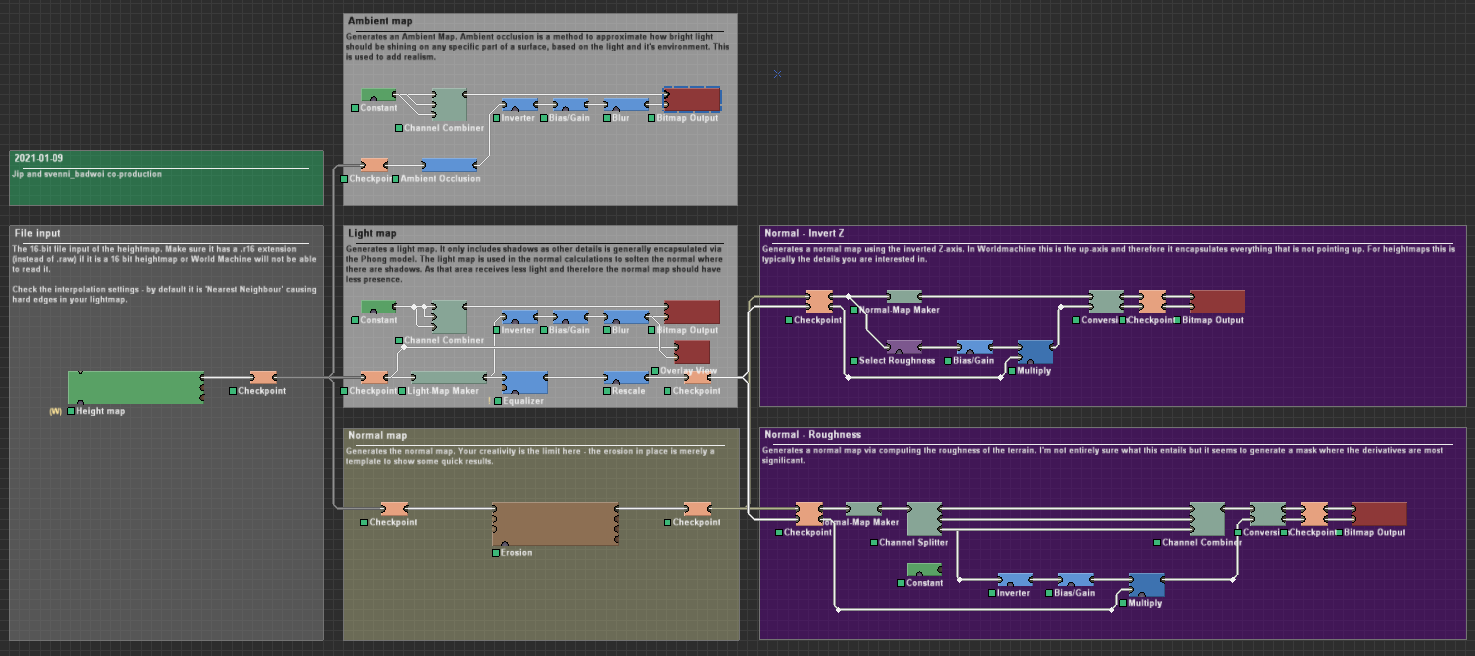Toggle green status square beside Height map label
1475x656 pixels.
72,411
